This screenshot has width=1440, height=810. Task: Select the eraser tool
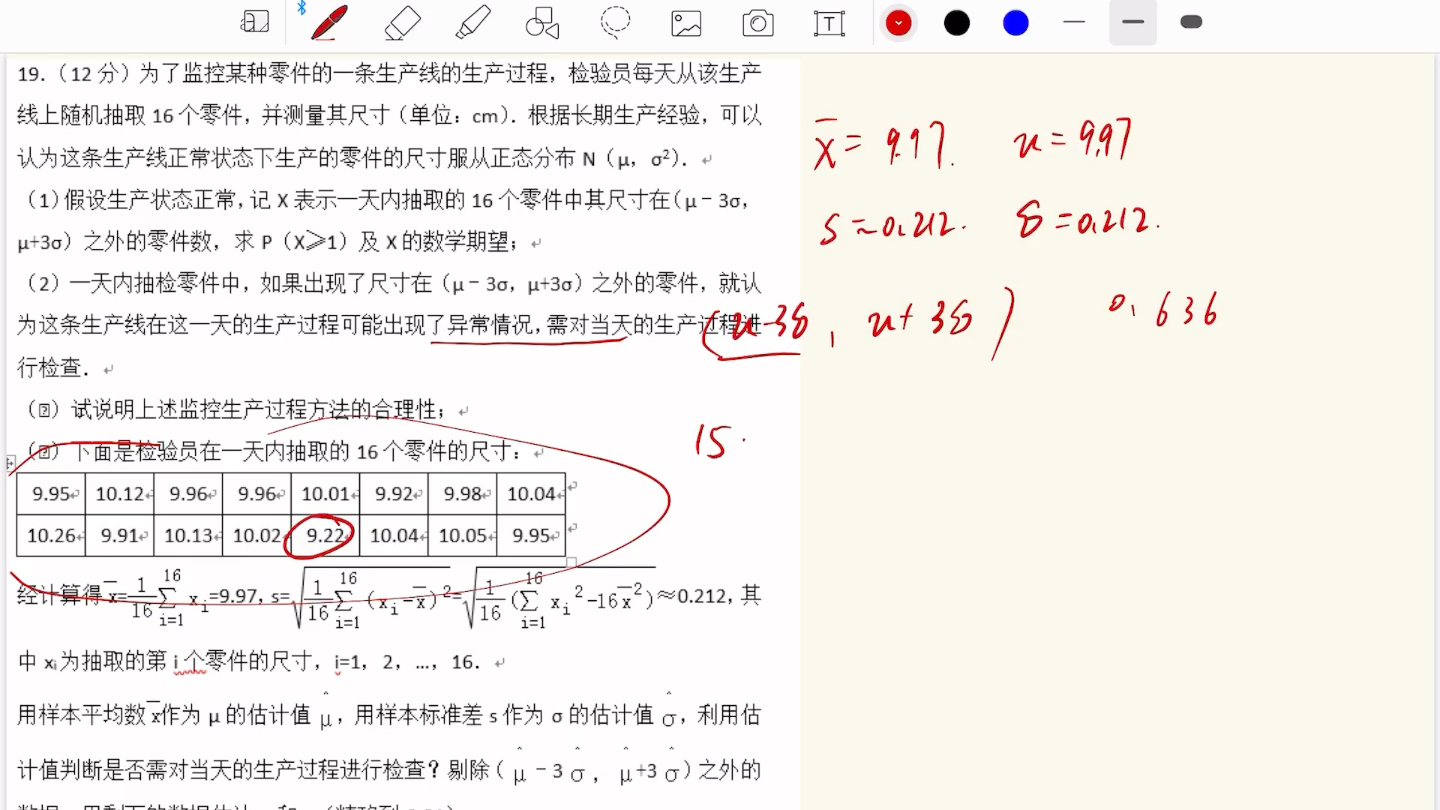tap(401, 22)
